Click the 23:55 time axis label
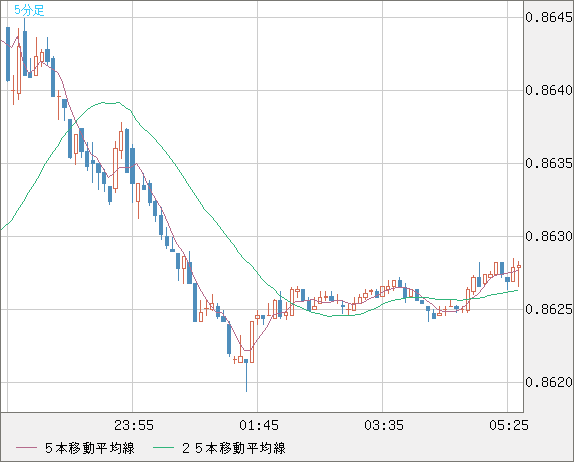 134,425
